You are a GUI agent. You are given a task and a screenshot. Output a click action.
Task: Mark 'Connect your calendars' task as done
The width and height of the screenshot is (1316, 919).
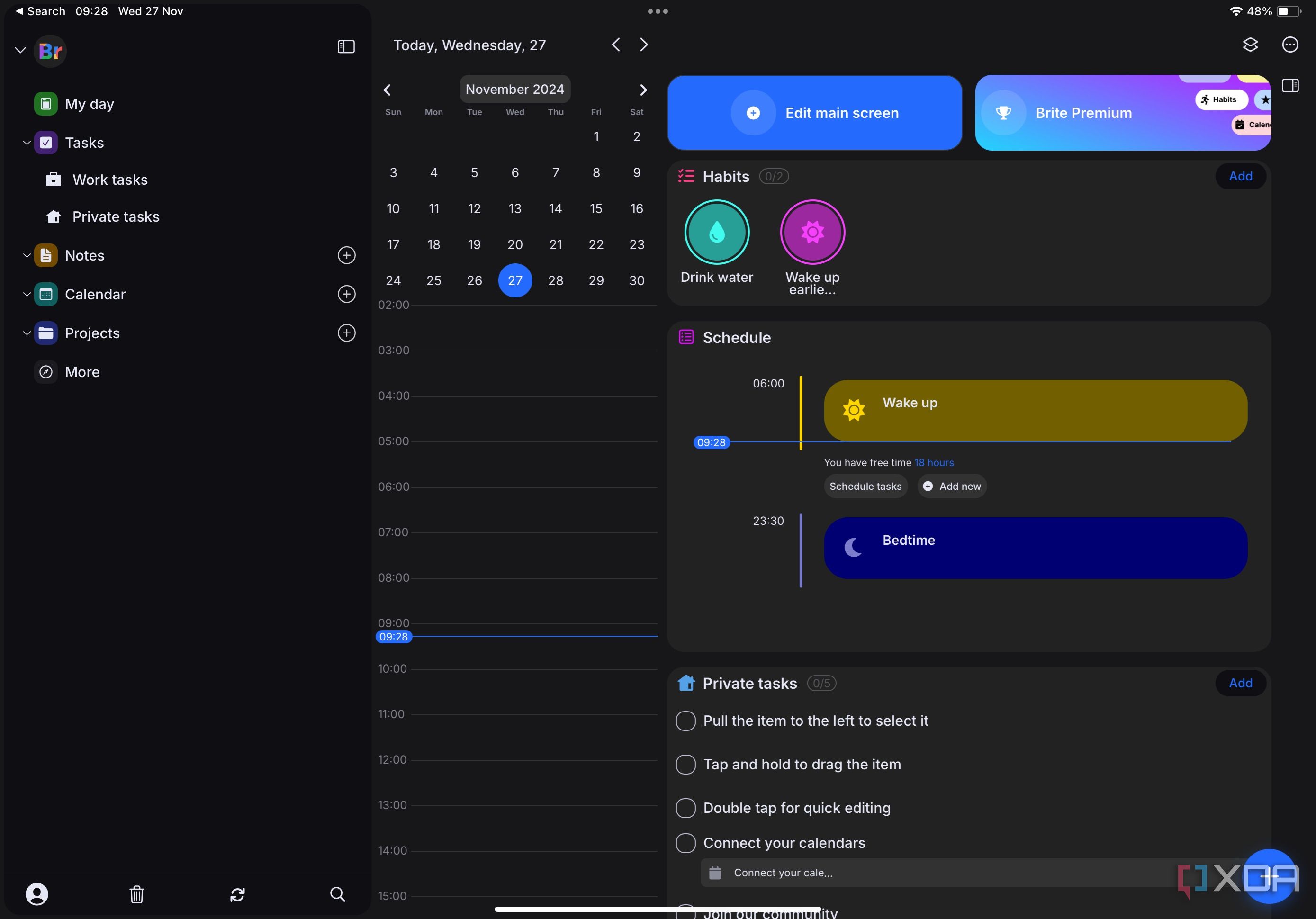click(685, 843)
